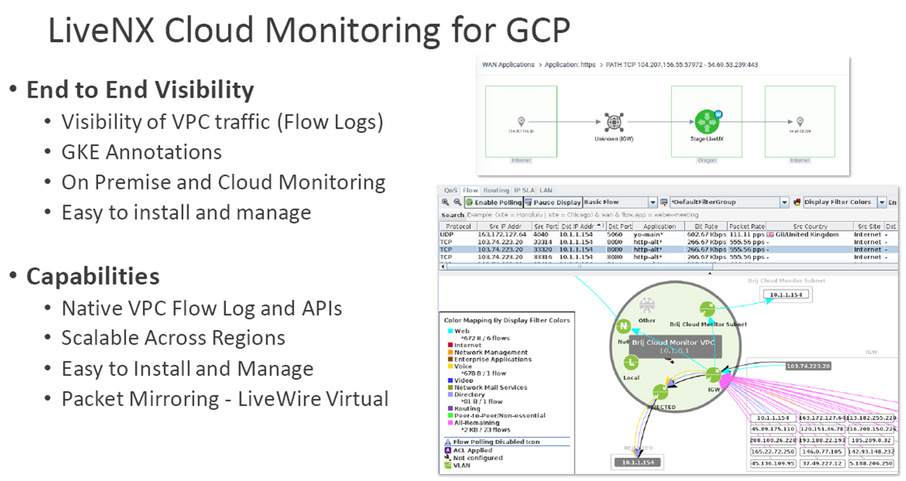Click the destination location pin 54.69.53.239
This screenshot has height=481, width=906.
800,121
